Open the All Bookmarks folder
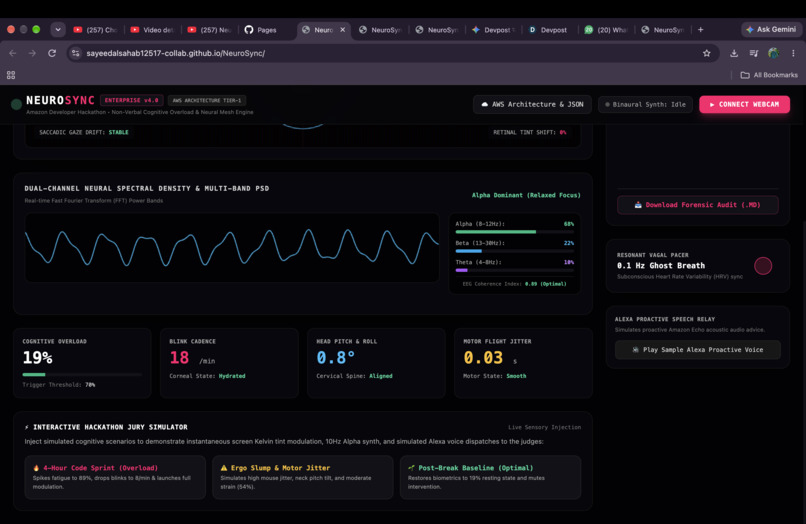806x524 pixels. [x=769, y=75]
